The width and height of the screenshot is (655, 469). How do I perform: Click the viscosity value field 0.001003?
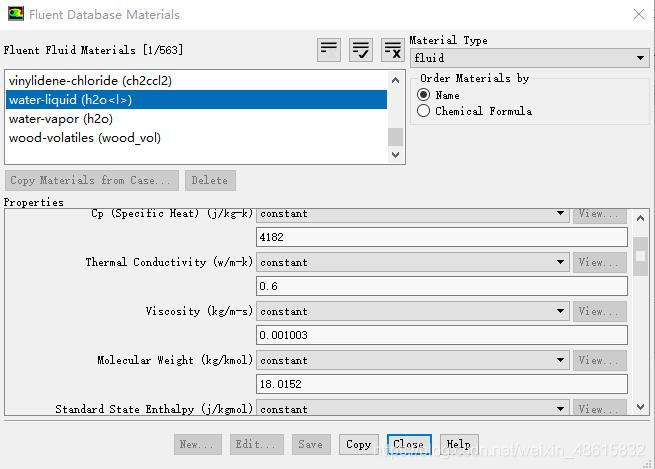pos(442,335)
